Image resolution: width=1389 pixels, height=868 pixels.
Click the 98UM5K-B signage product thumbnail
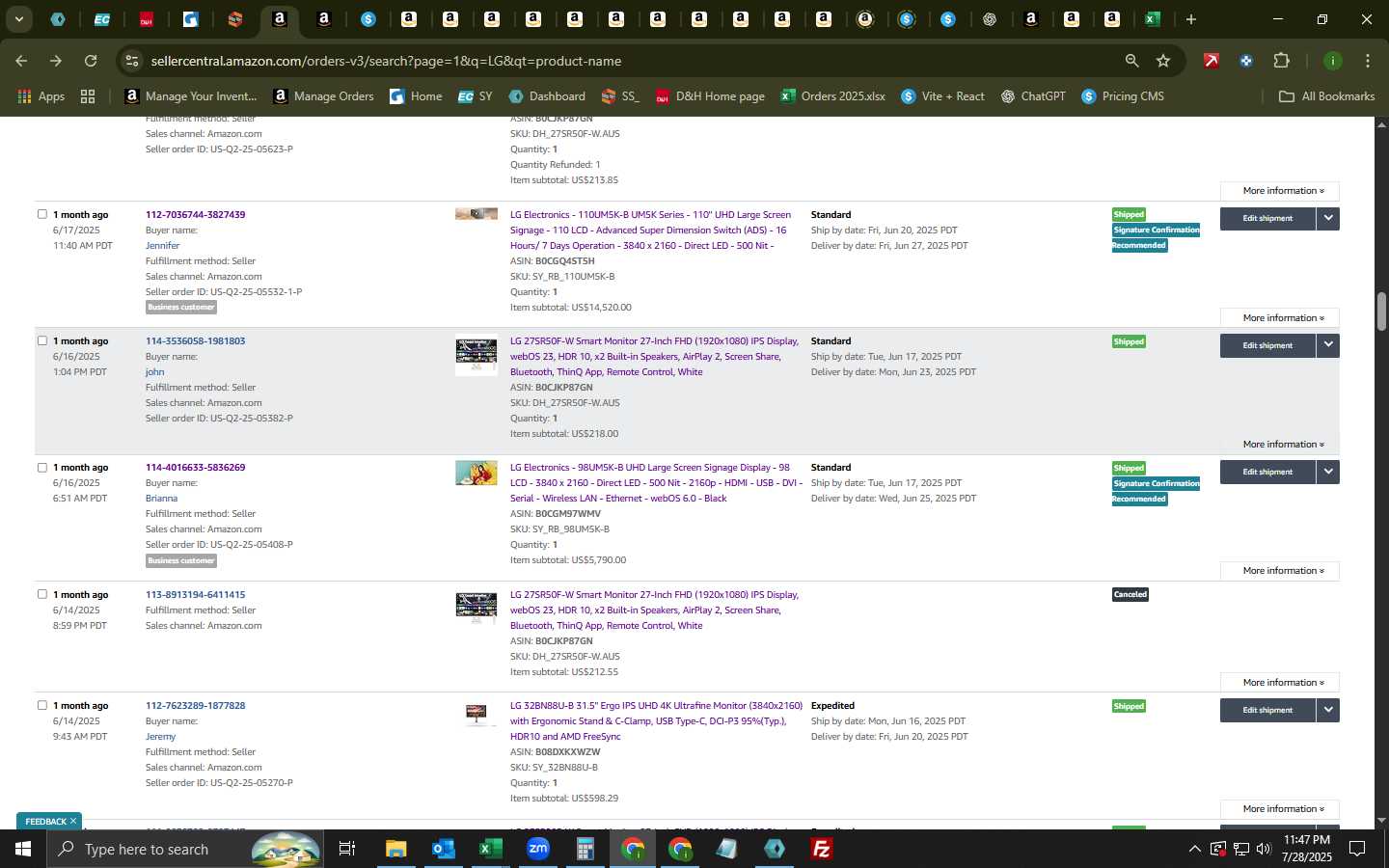[477, 473]
